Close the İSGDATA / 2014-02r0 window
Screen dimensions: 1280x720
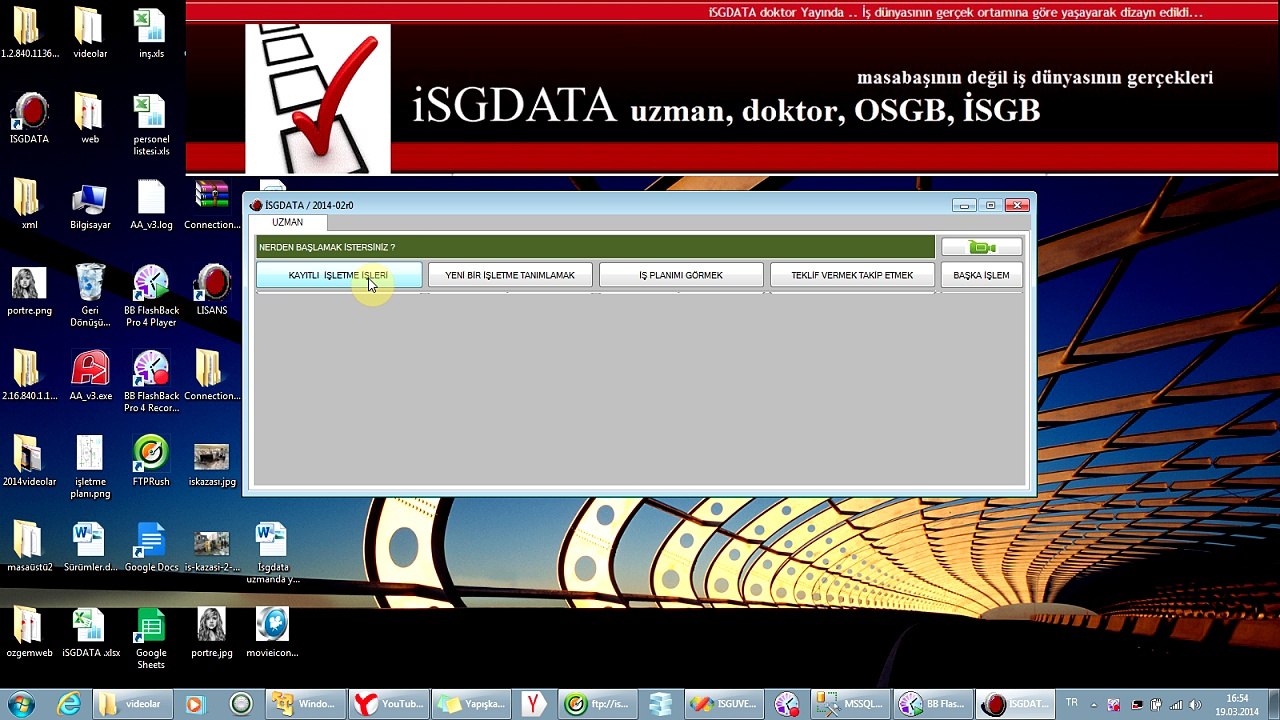[1017, 205]
